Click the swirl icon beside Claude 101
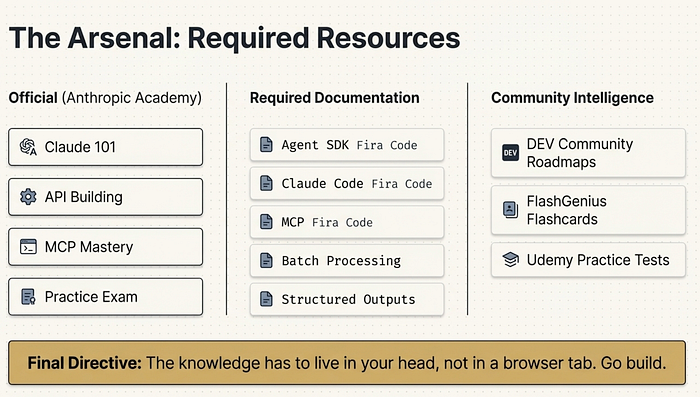This screenshot has width=700, height=397. (x=28, y=147)
